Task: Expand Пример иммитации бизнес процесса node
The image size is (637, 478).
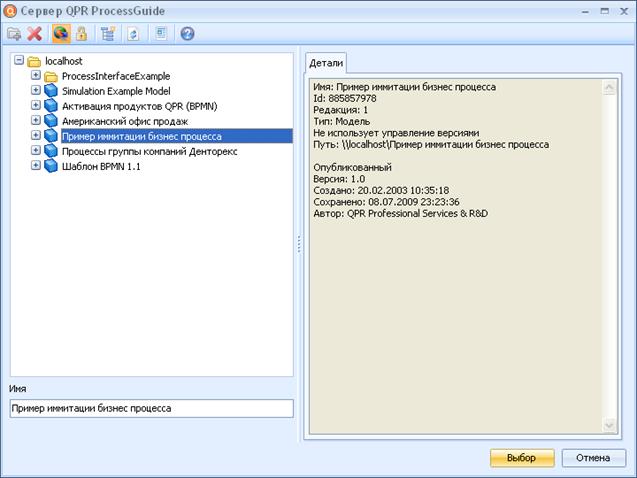Action: (x=36, y=135)
